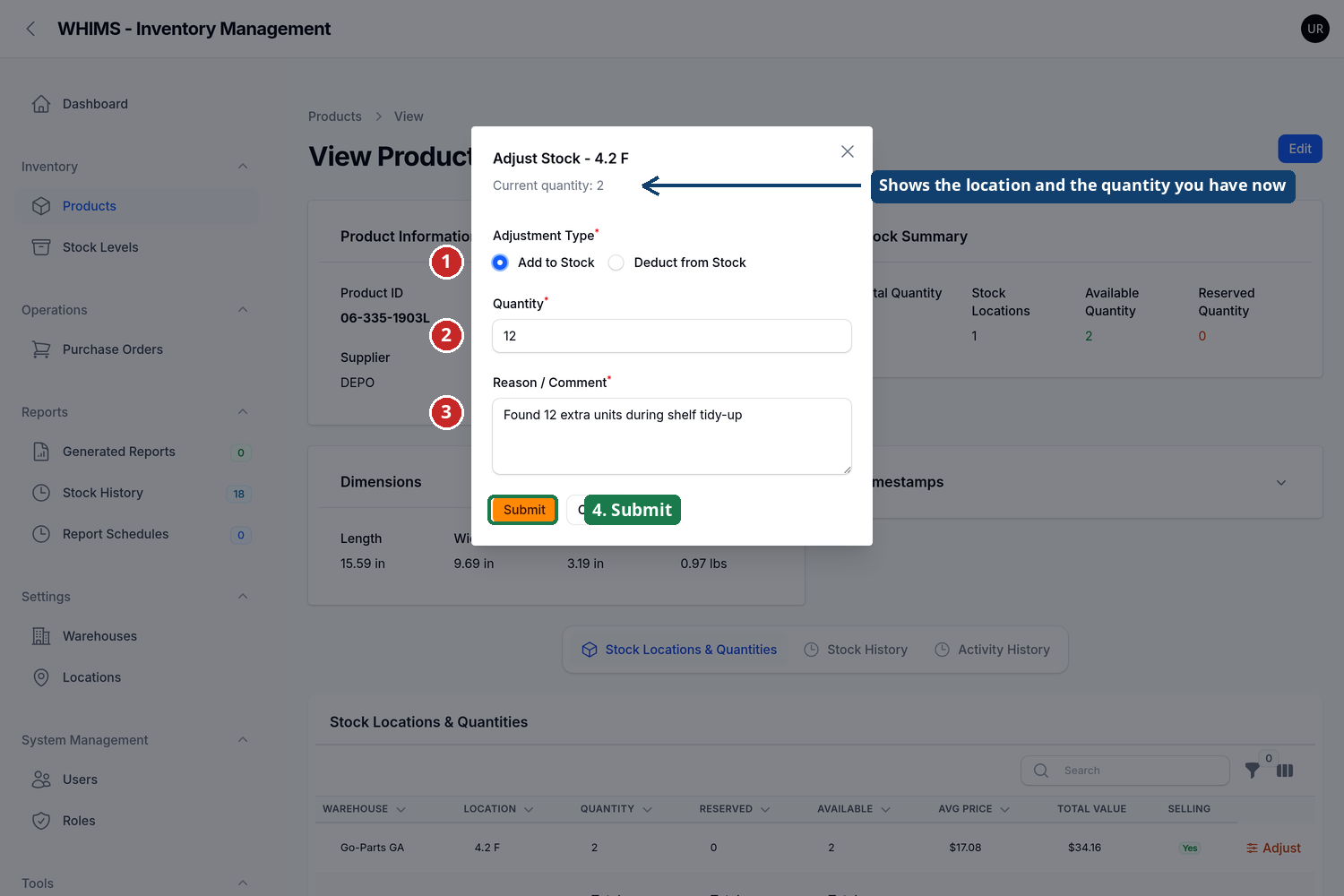Click the filter funnel icon
Viewport: 1344px width, 896px height.
(x=1253, y=771)
